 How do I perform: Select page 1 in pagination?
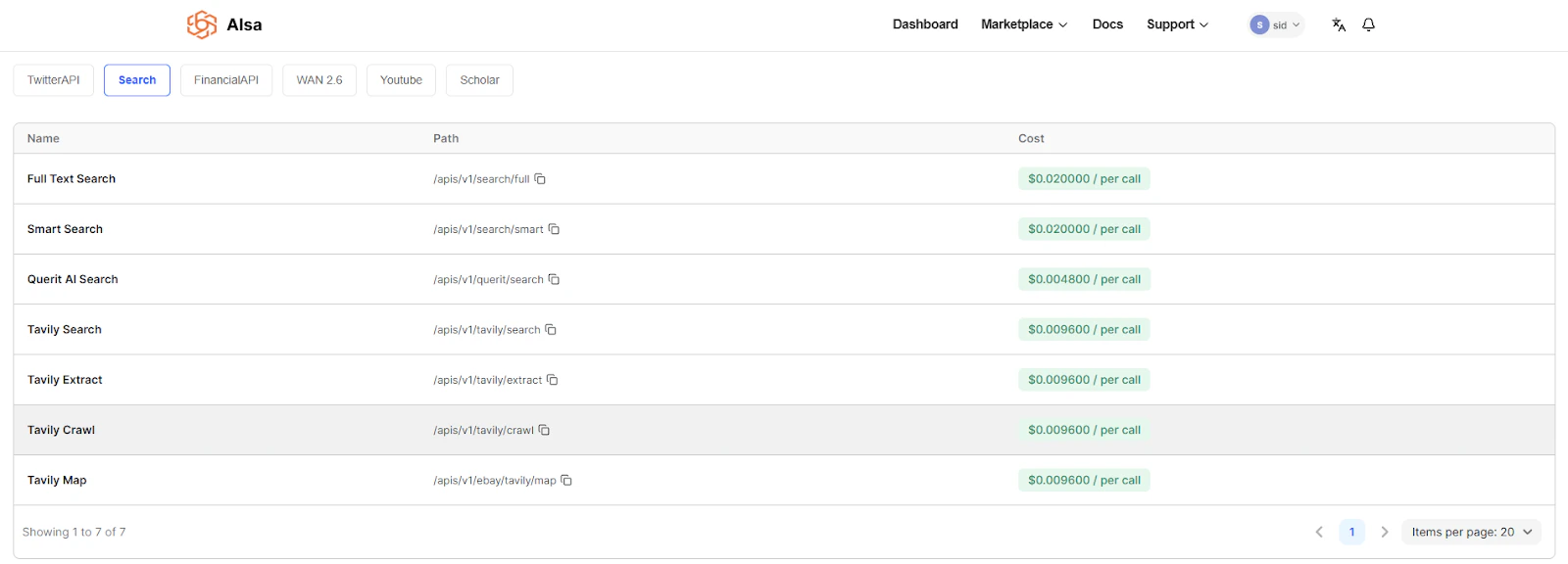point(1351,532)
